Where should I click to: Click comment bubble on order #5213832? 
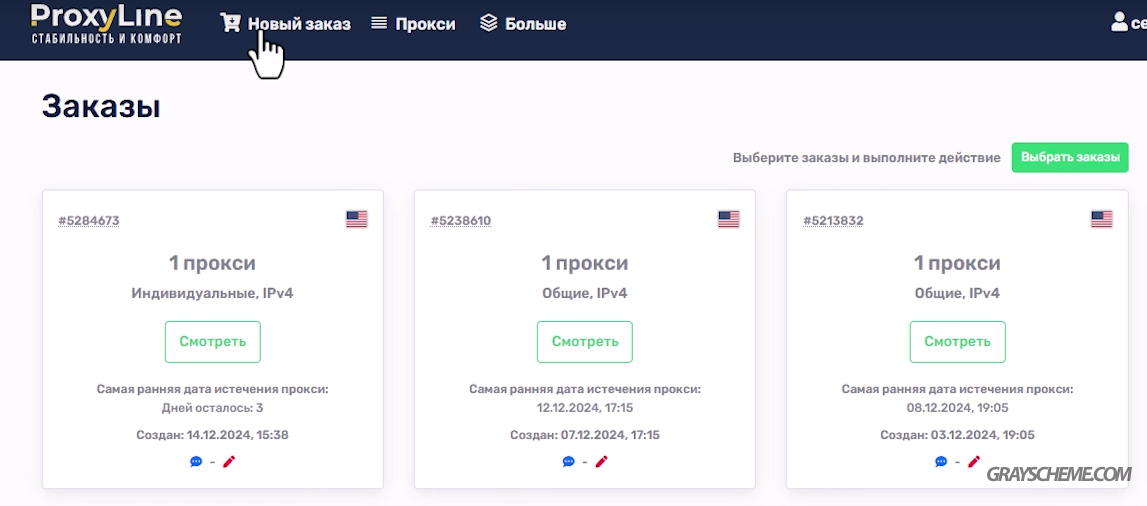click(x=941, y=461)
